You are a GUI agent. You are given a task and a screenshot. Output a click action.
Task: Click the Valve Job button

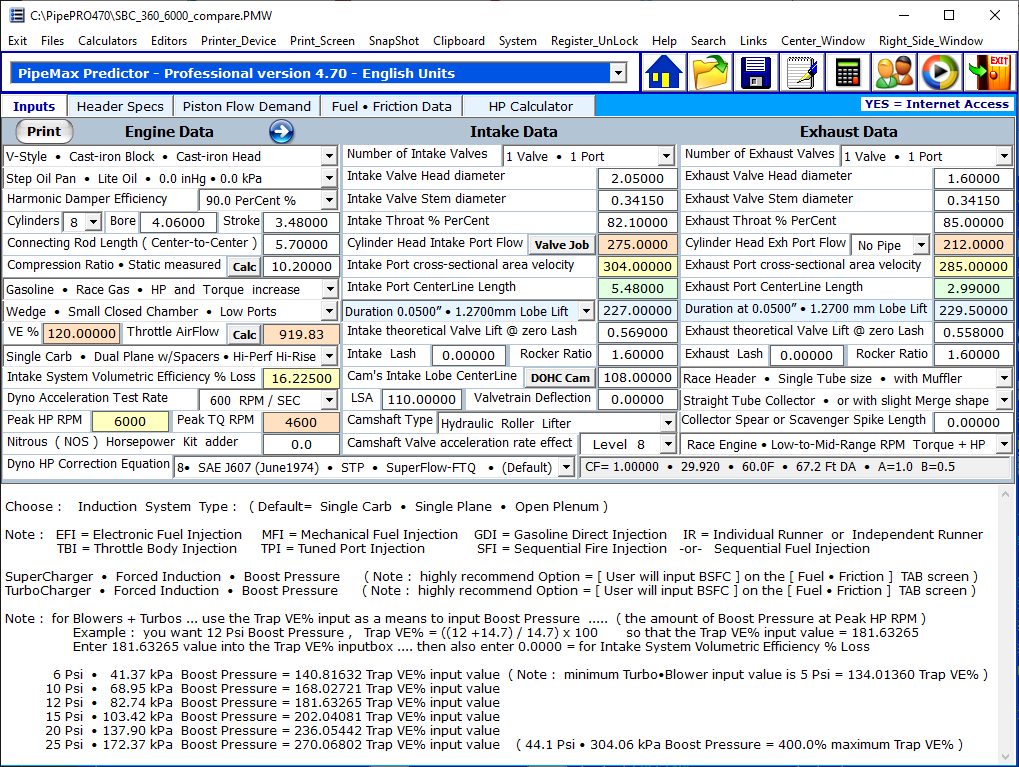[x=561, y=245]
